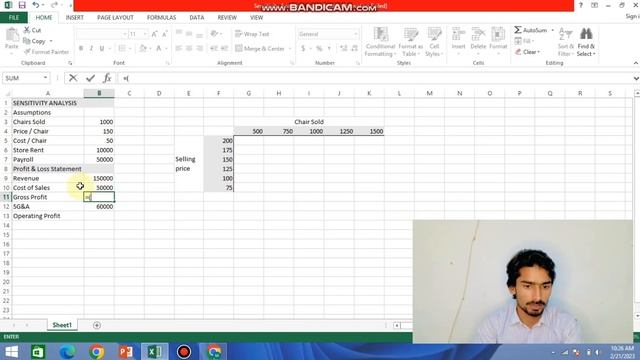
Task: Expand Clipboard dialog launcher
Action: tap(70, 63)
